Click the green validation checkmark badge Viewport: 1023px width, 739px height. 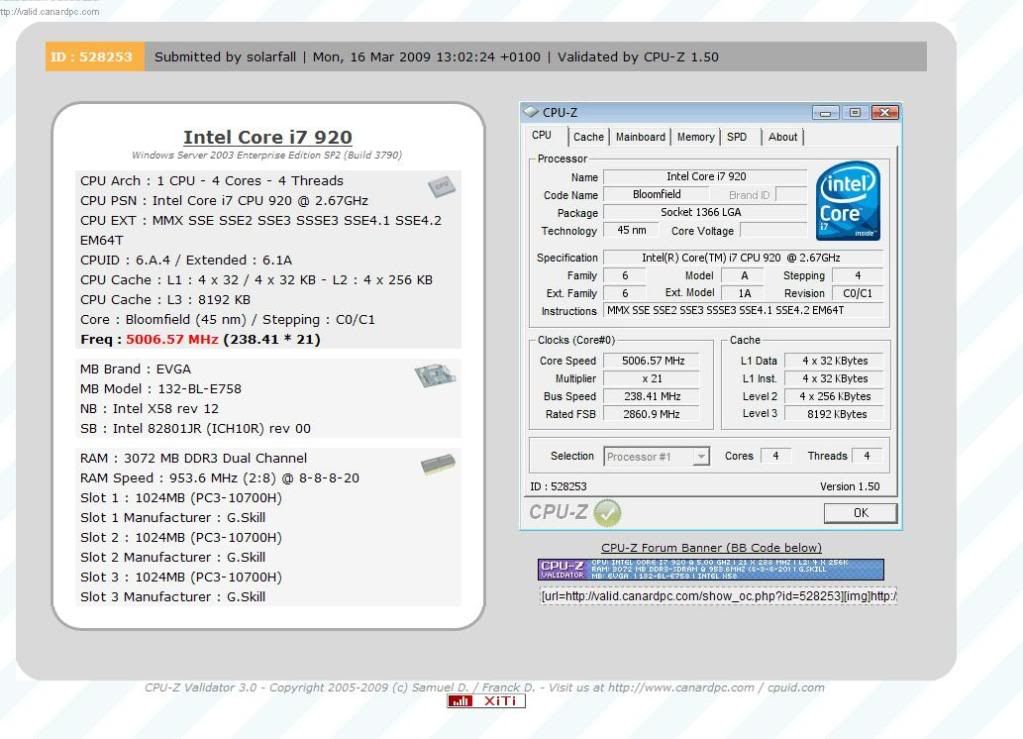(x=607, y=513)
